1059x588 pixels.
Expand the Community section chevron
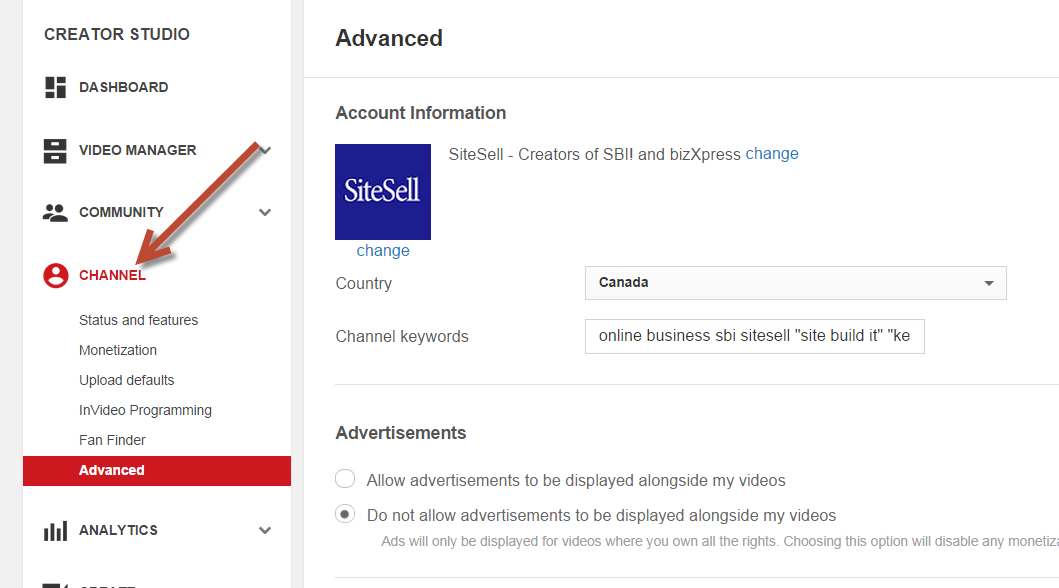coord(265,212)
